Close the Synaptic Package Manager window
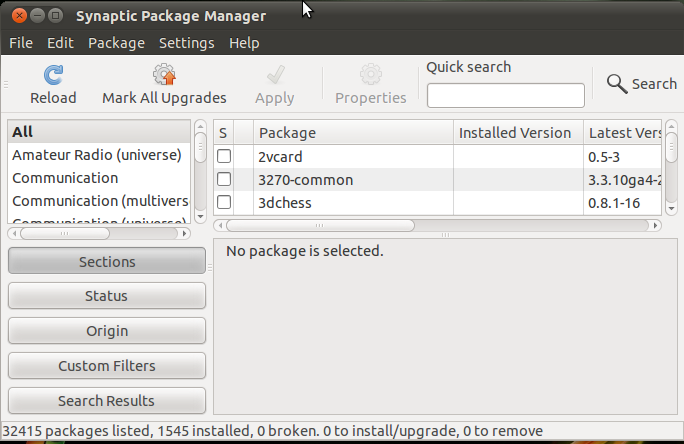This screenshot has height=444, width=684. 19,16
